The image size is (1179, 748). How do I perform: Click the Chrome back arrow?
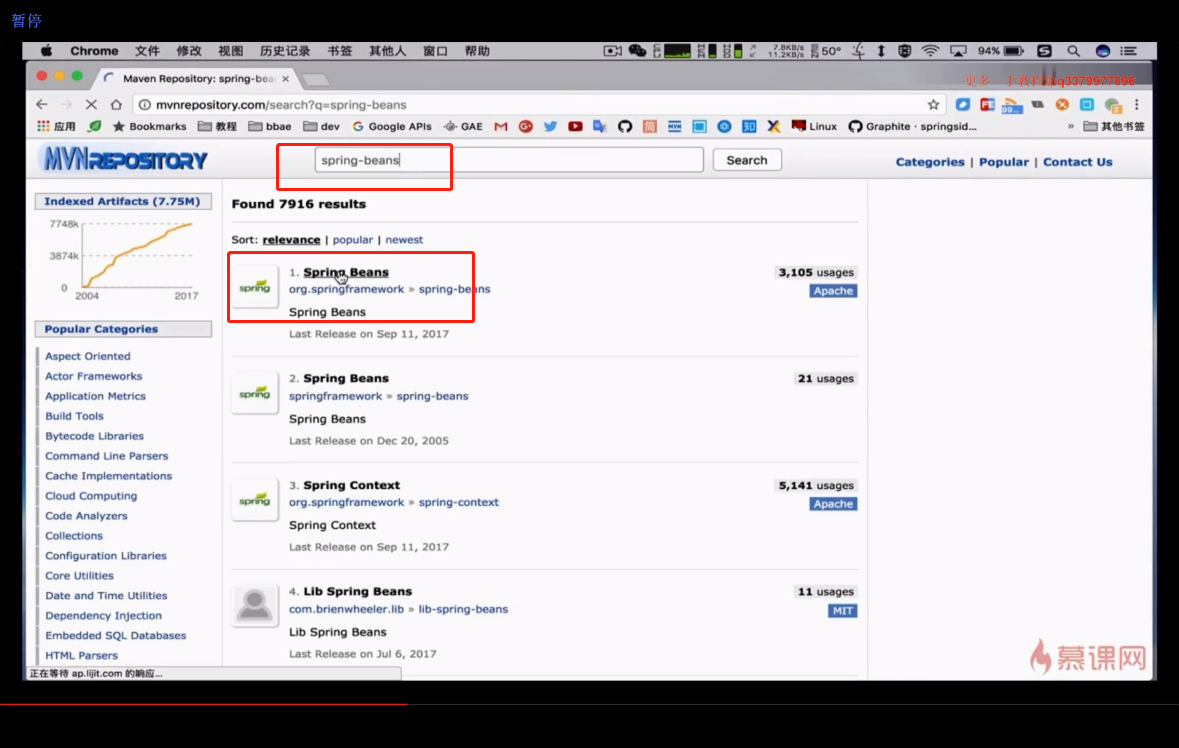42,104
